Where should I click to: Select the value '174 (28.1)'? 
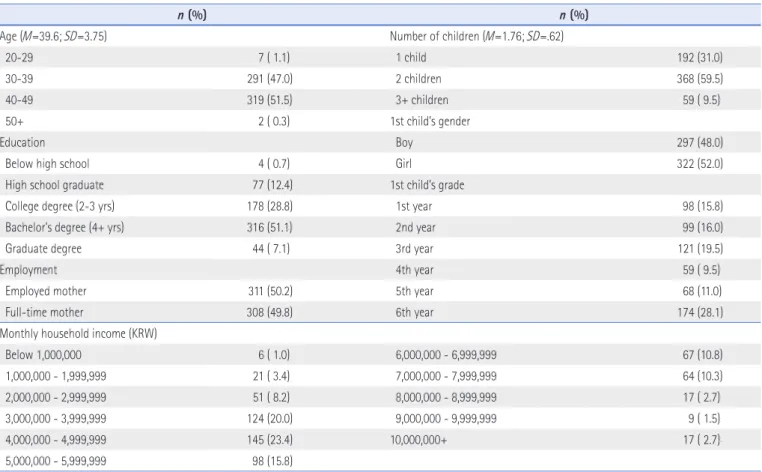[x=700, y=313]
